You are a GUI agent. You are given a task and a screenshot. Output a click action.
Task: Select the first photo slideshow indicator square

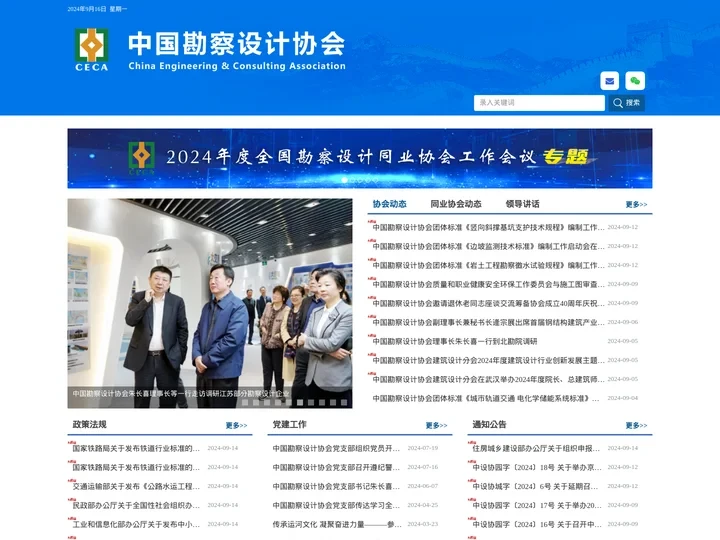tap(245, 402)
